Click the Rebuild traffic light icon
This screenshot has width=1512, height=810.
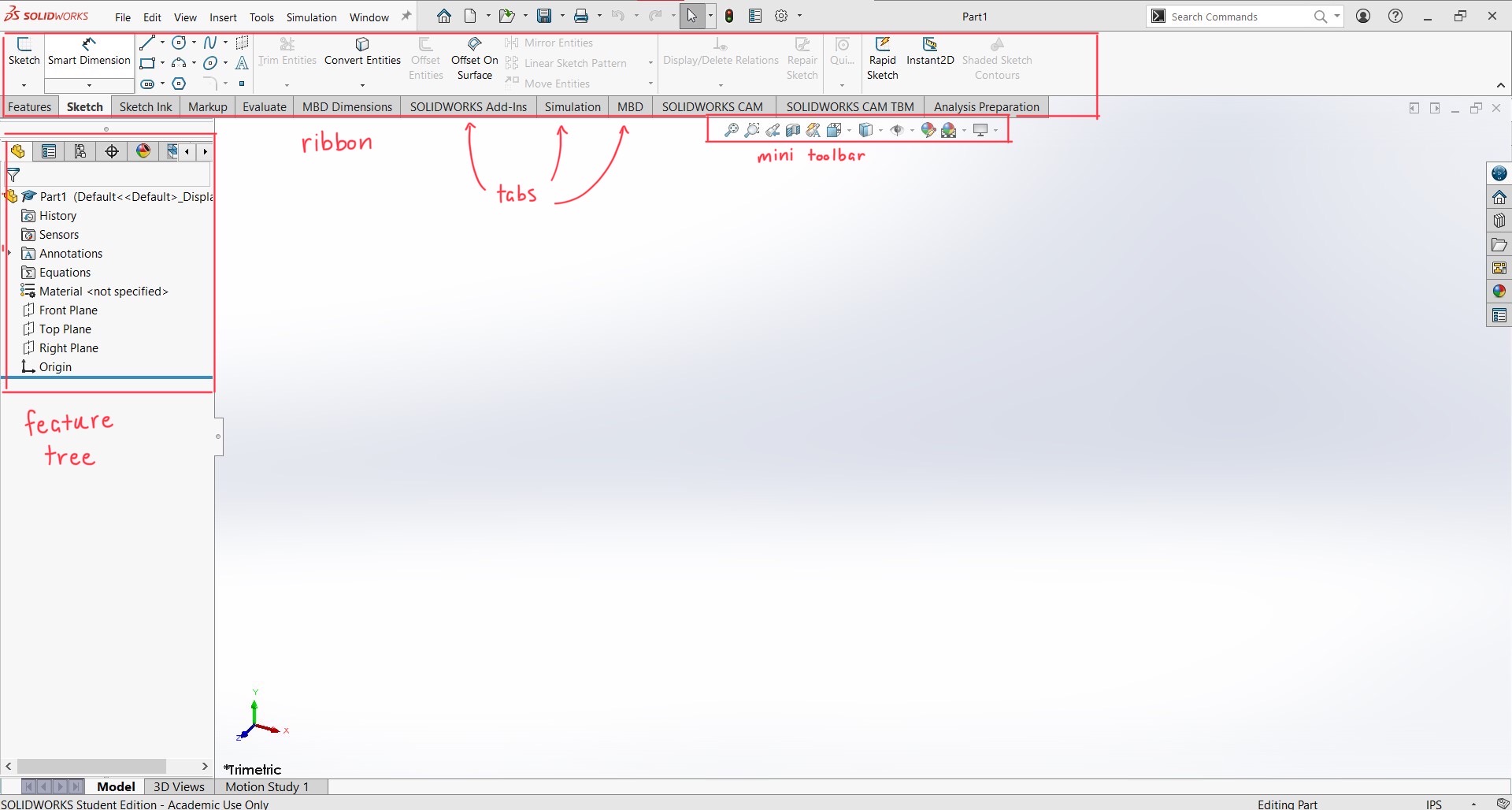(x=729, y=16)
